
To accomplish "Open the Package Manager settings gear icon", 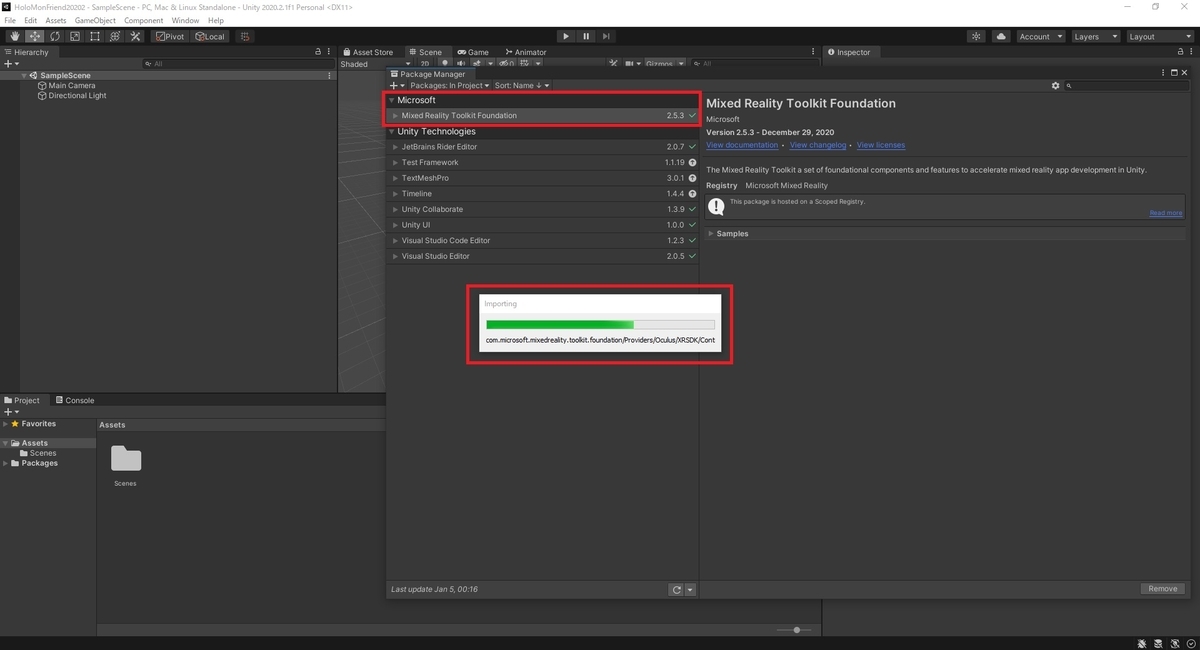I will click(x=1055, y=86).
